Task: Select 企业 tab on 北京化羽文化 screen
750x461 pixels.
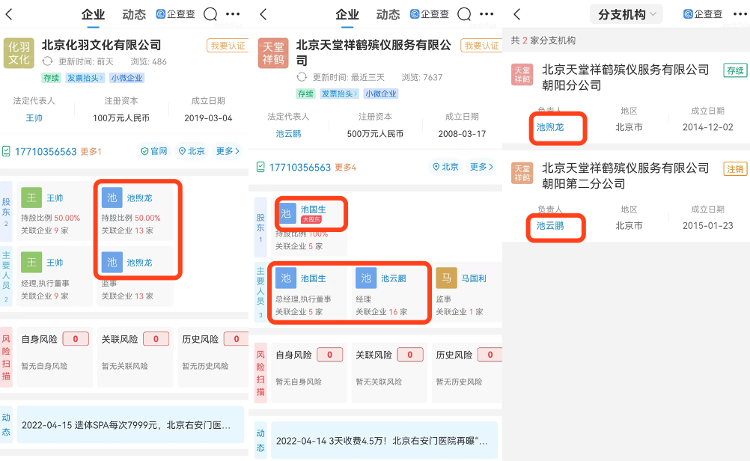Action: pyautogui.click(x=93, y=14)
